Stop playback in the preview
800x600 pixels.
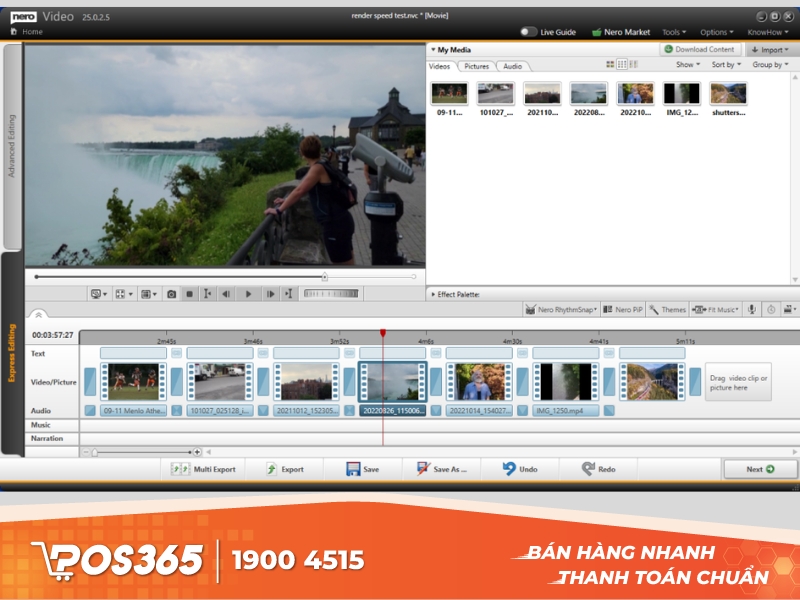click(x=189, y=294)
